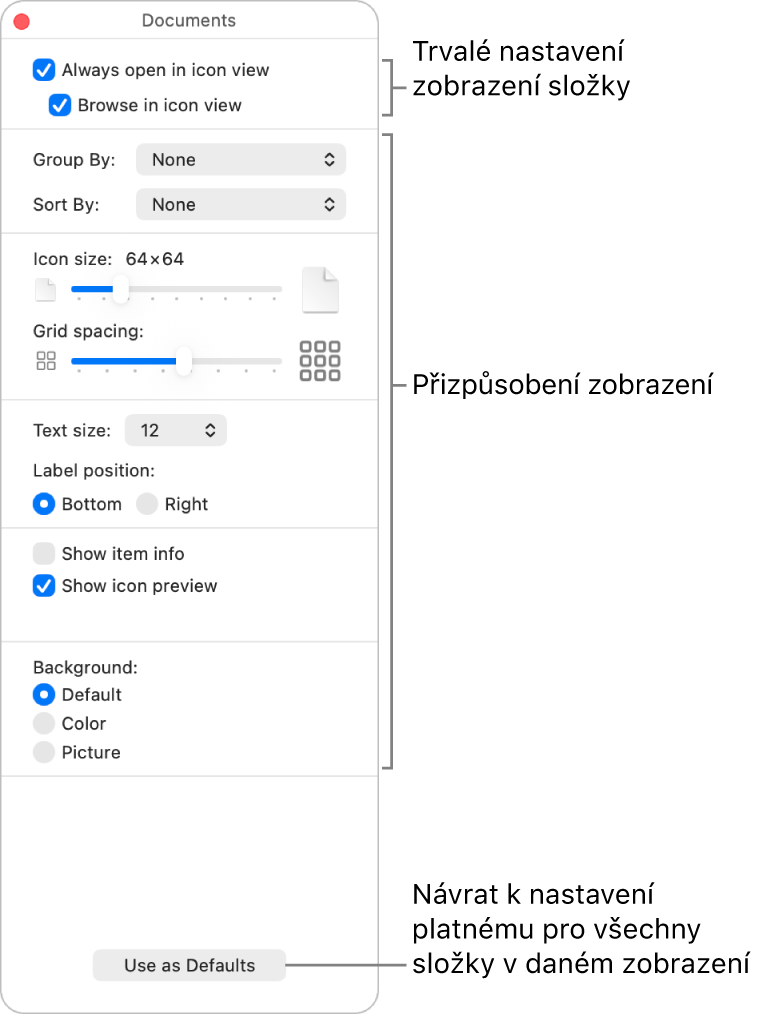Click the large grid icon beside Grid spacing
Image resolution: width=763 pixels, height=1016 pixels.
point(320,361)
